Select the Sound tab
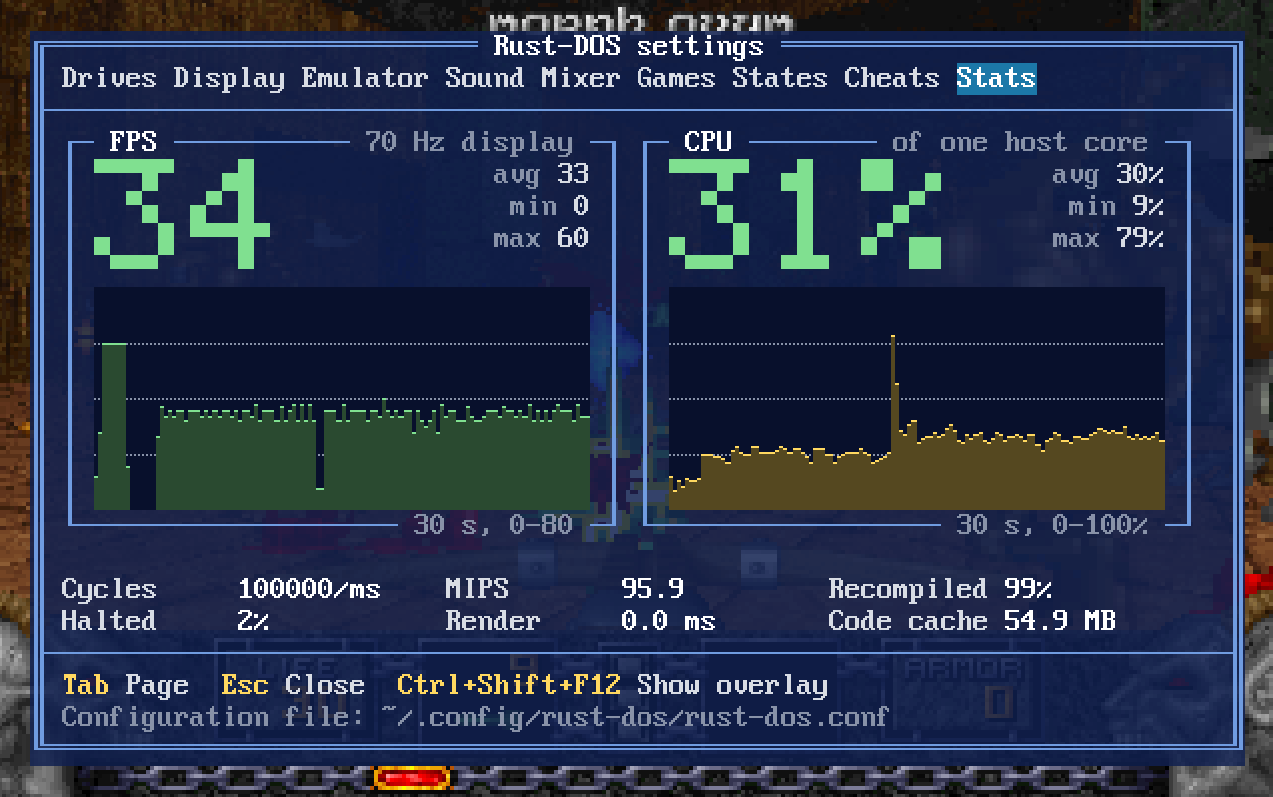The height and width of the screenshot is (797, 1273). pos(485,78)
